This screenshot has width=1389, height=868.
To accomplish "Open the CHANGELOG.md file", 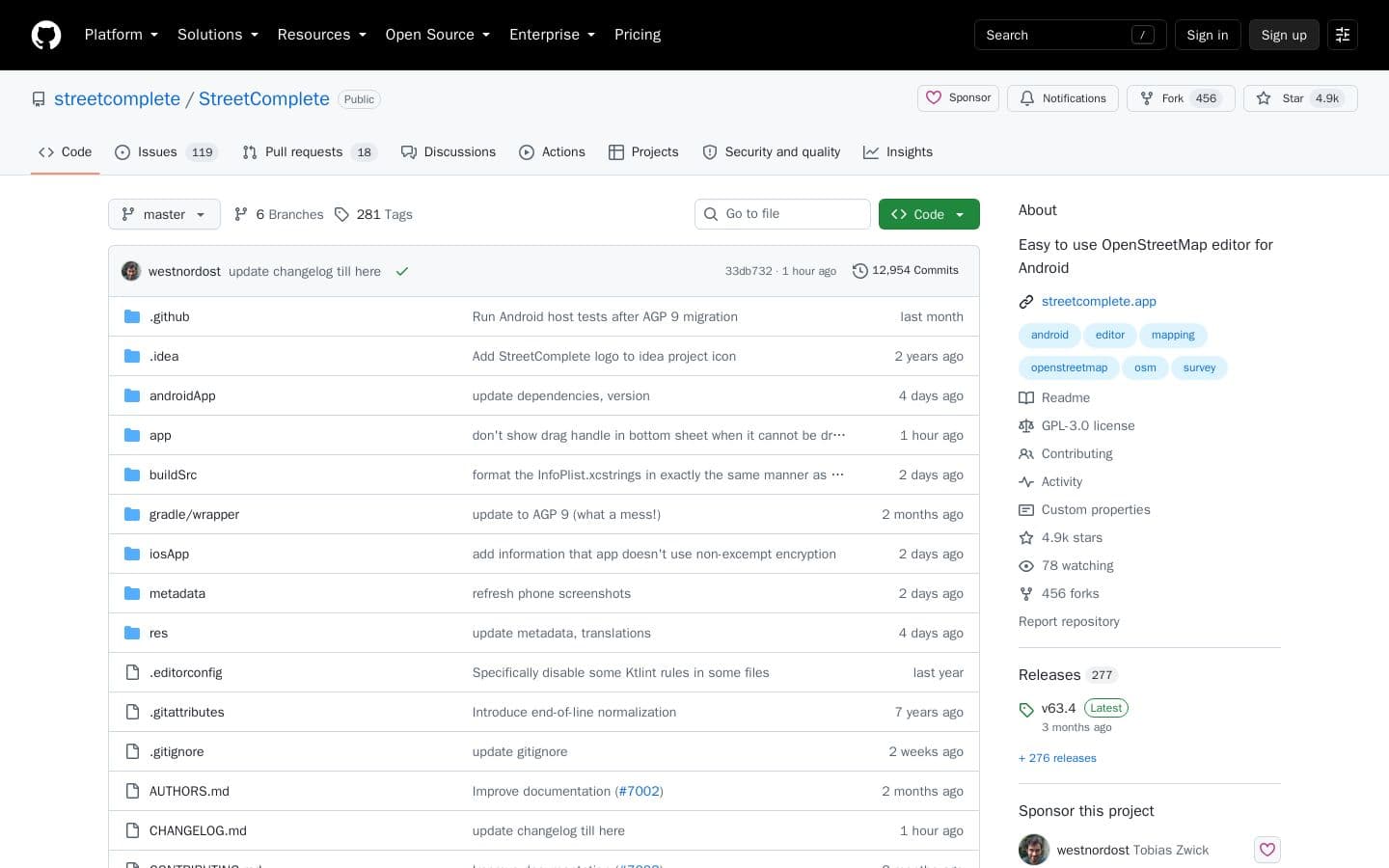I will point(198,830).
